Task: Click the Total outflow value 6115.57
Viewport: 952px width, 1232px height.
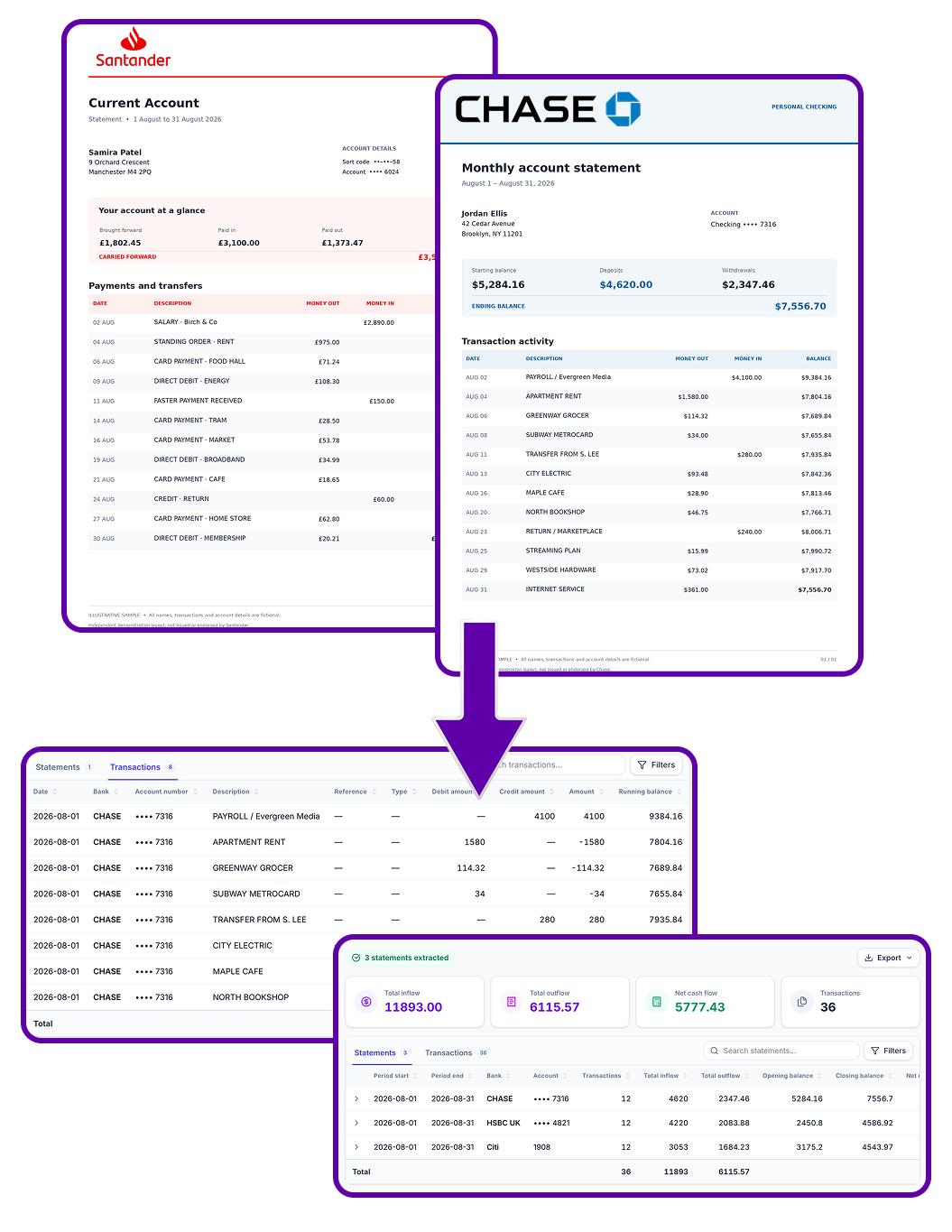Action: click(x=554, y=1007)
